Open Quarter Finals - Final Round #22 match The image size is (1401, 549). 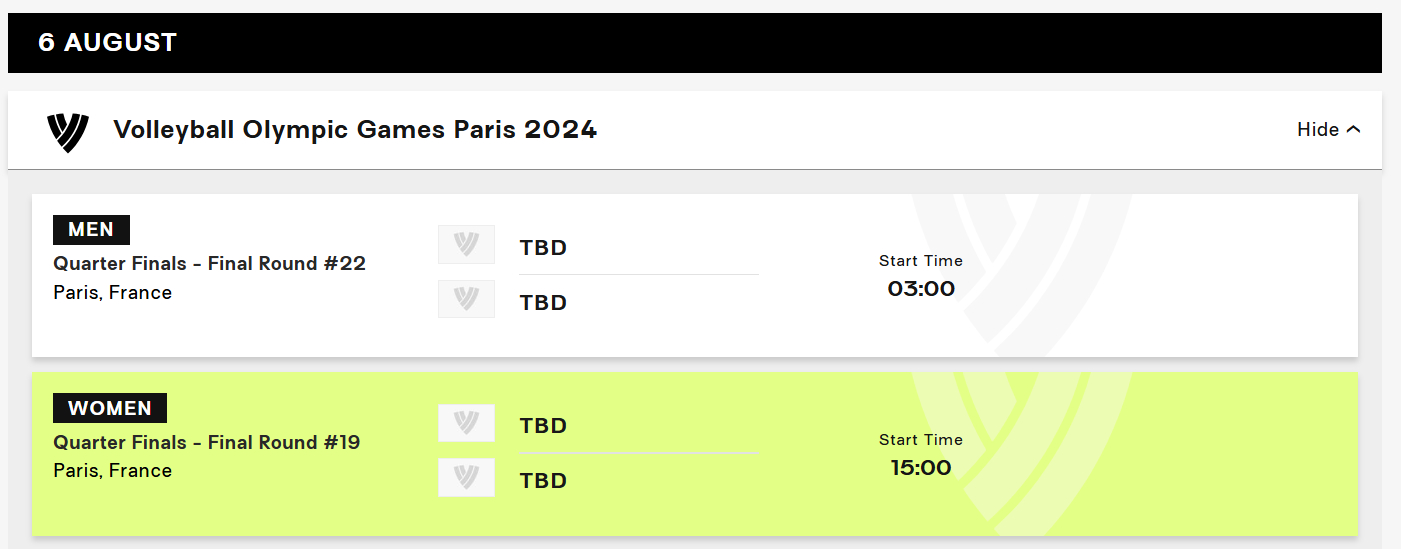[x=209, y=264]
